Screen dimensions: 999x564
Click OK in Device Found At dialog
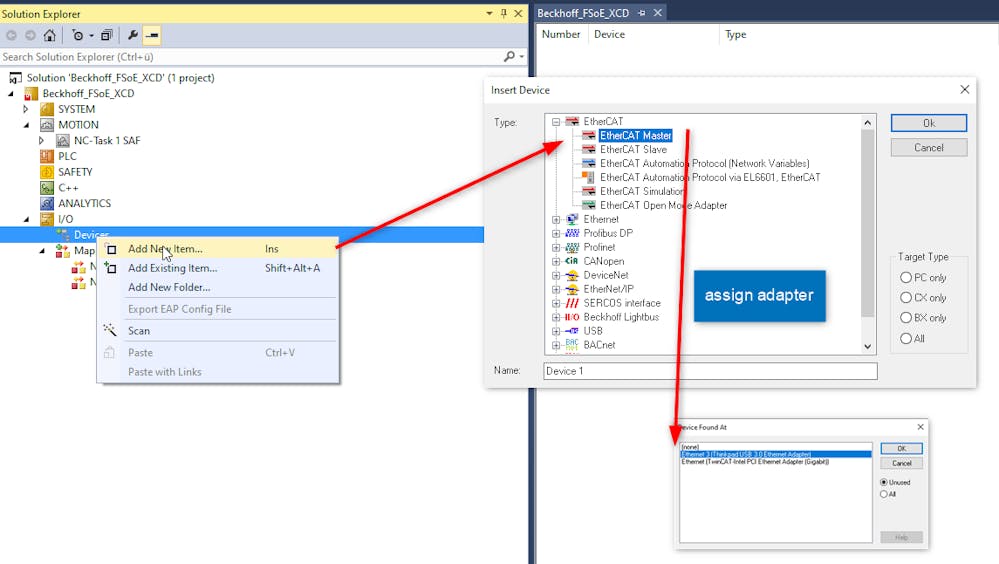coord(902,449)
